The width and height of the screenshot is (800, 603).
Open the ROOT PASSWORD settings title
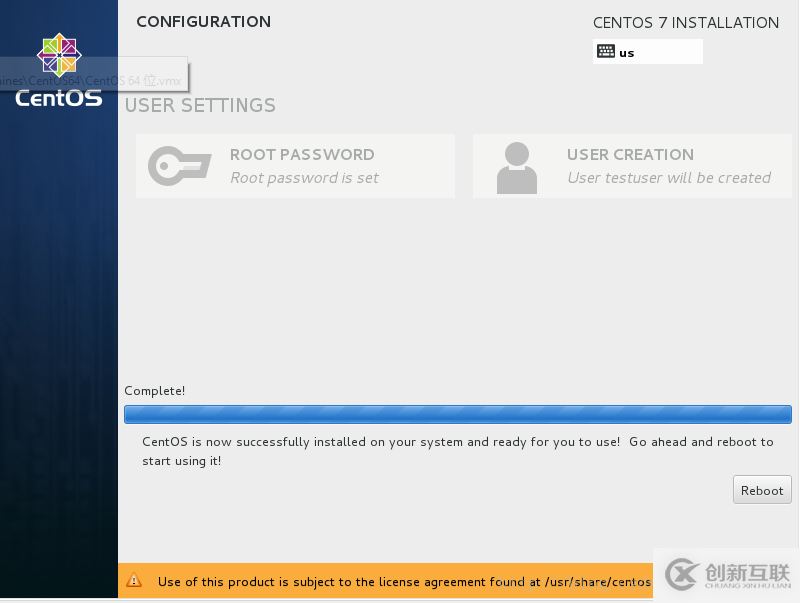tap(302, 155)
